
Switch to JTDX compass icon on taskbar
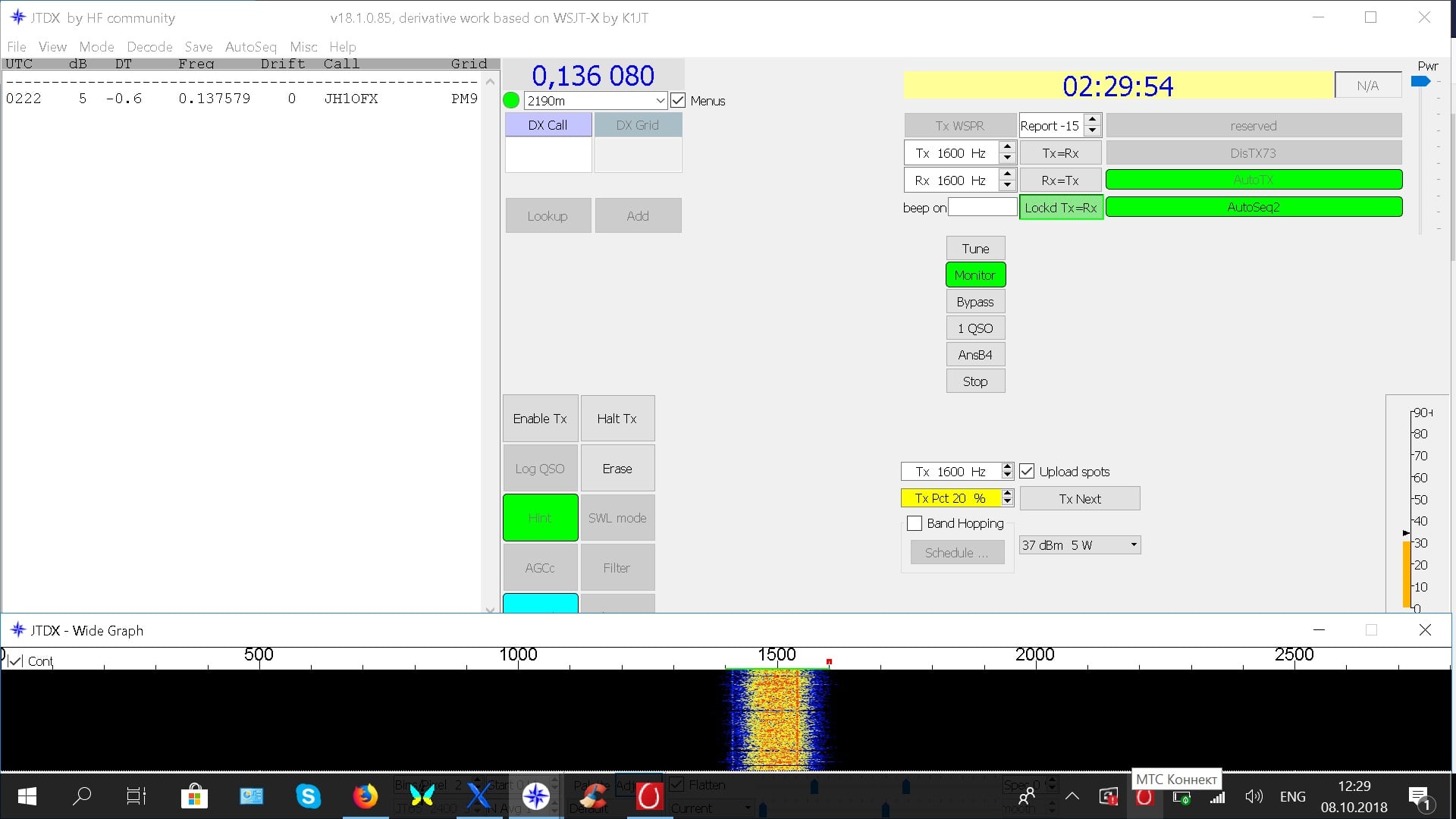pos(535,796)
